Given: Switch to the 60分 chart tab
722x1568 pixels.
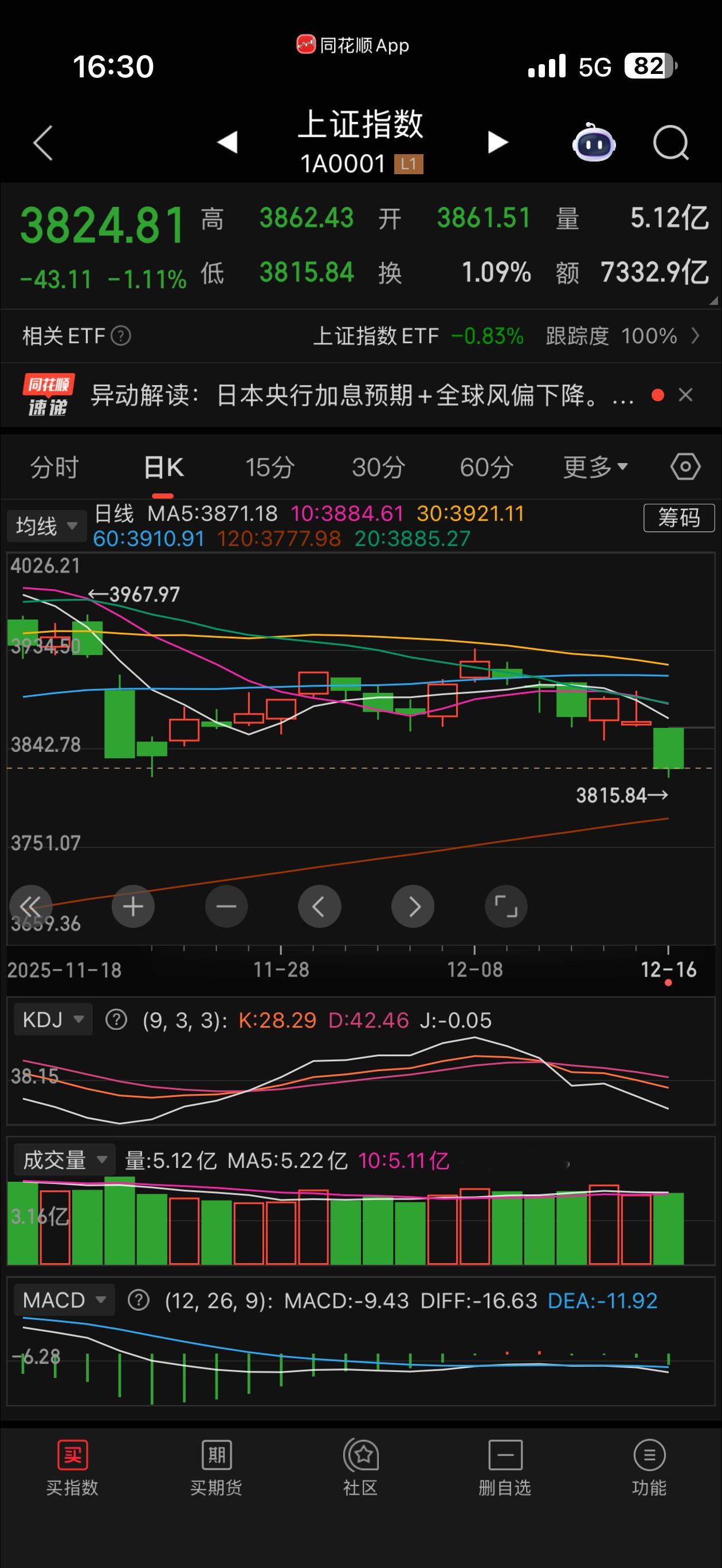Looking at the screenshot, I should (x=486, y=468).
